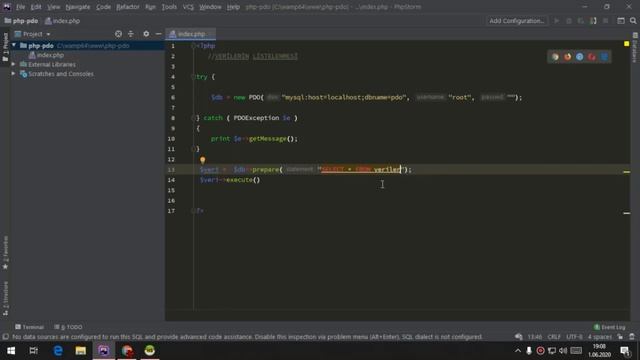Open Project panel settings gear
The width and height of the screenshot is (640, 360).
pyautogui.click(x=146, y=34)
